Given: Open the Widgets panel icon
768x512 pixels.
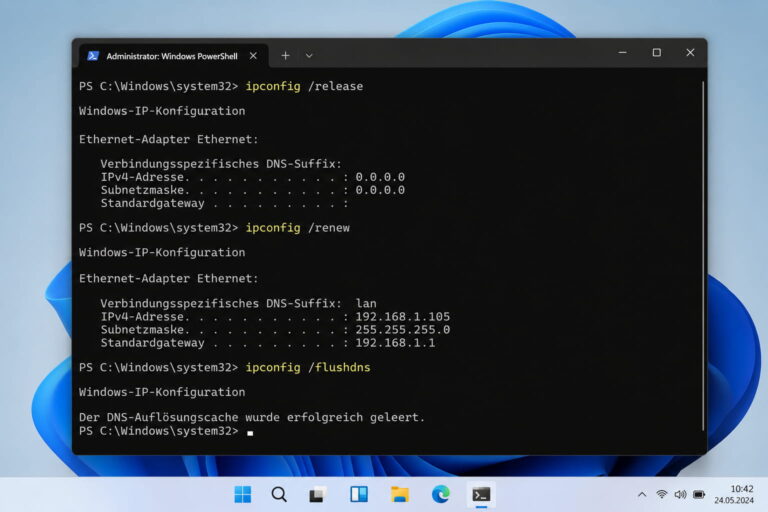Looking at the screenshot, I should [359, 494].
